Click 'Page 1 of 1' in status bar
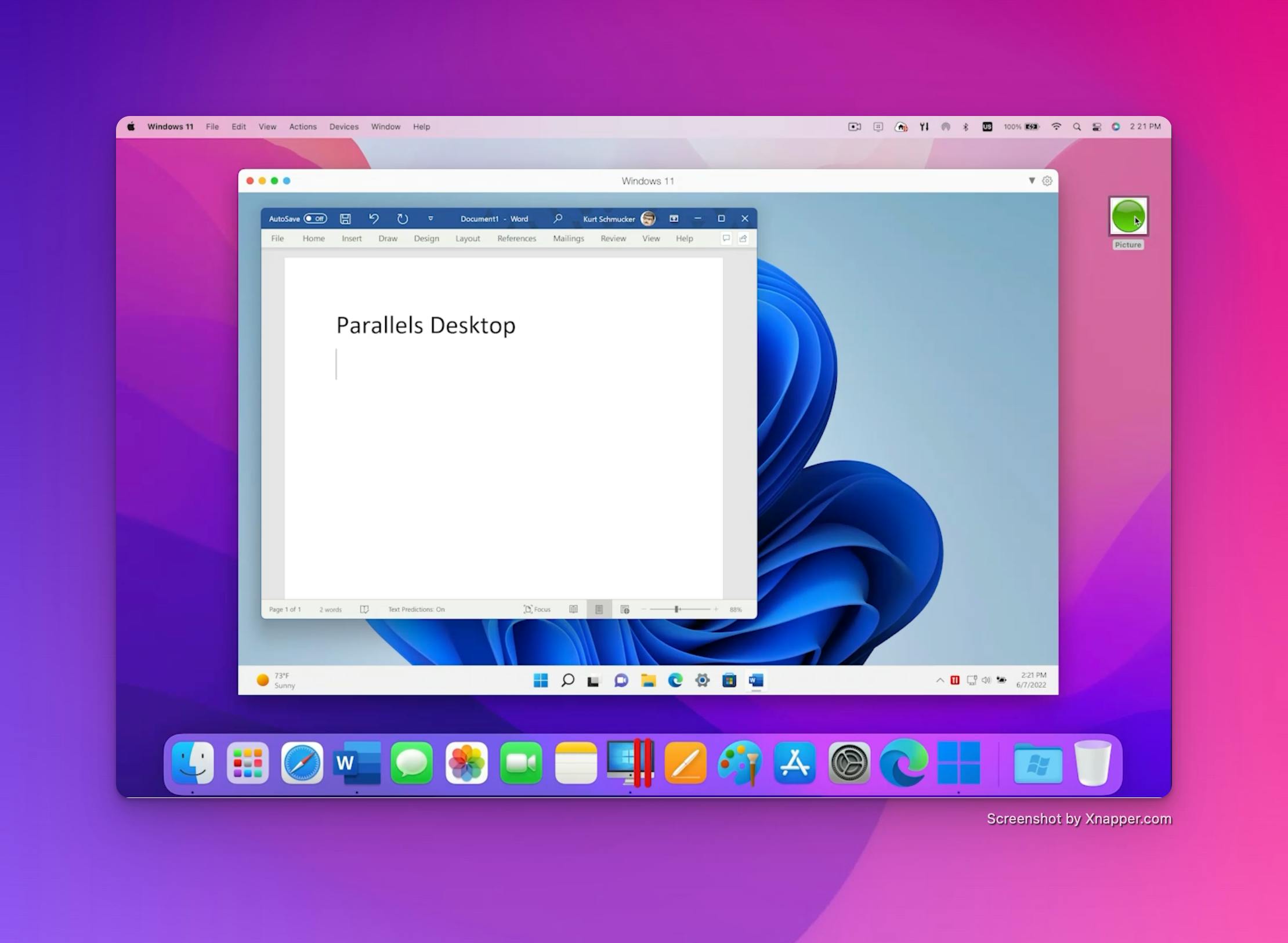Screen dimensions: 1288x943 point(285,610)
